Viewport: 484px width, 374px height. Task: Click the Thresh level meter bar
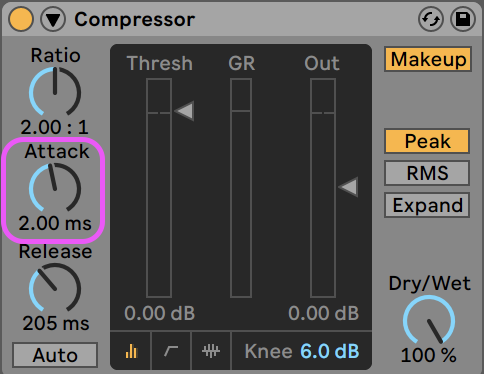[159, 188]
